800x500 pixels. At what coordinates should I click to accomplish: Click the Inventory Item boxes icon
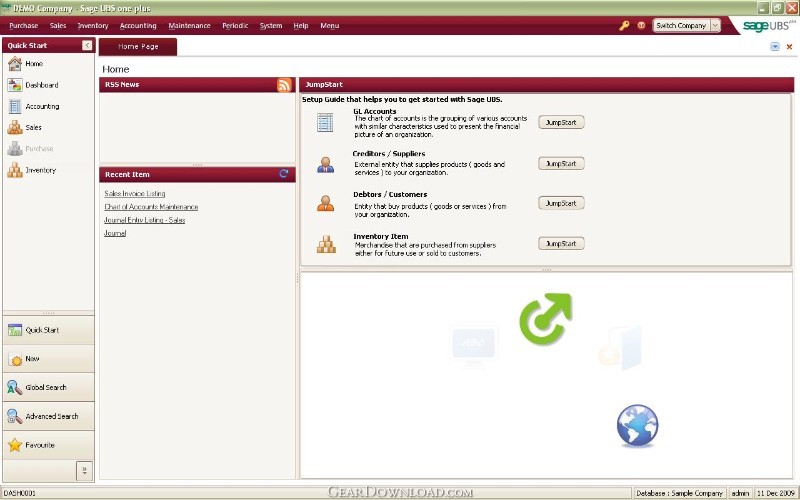point(326,244)
